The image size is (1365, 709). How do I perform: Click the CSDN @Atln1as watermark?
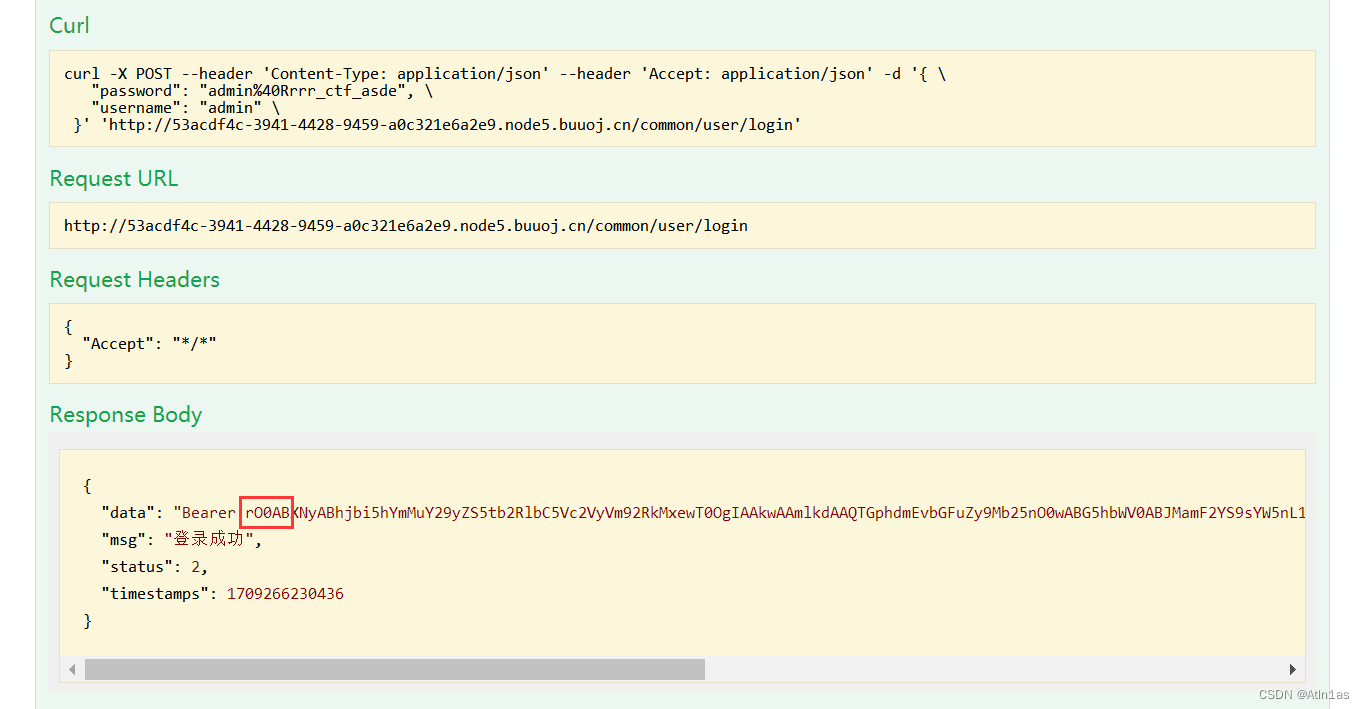(1303, 694)
